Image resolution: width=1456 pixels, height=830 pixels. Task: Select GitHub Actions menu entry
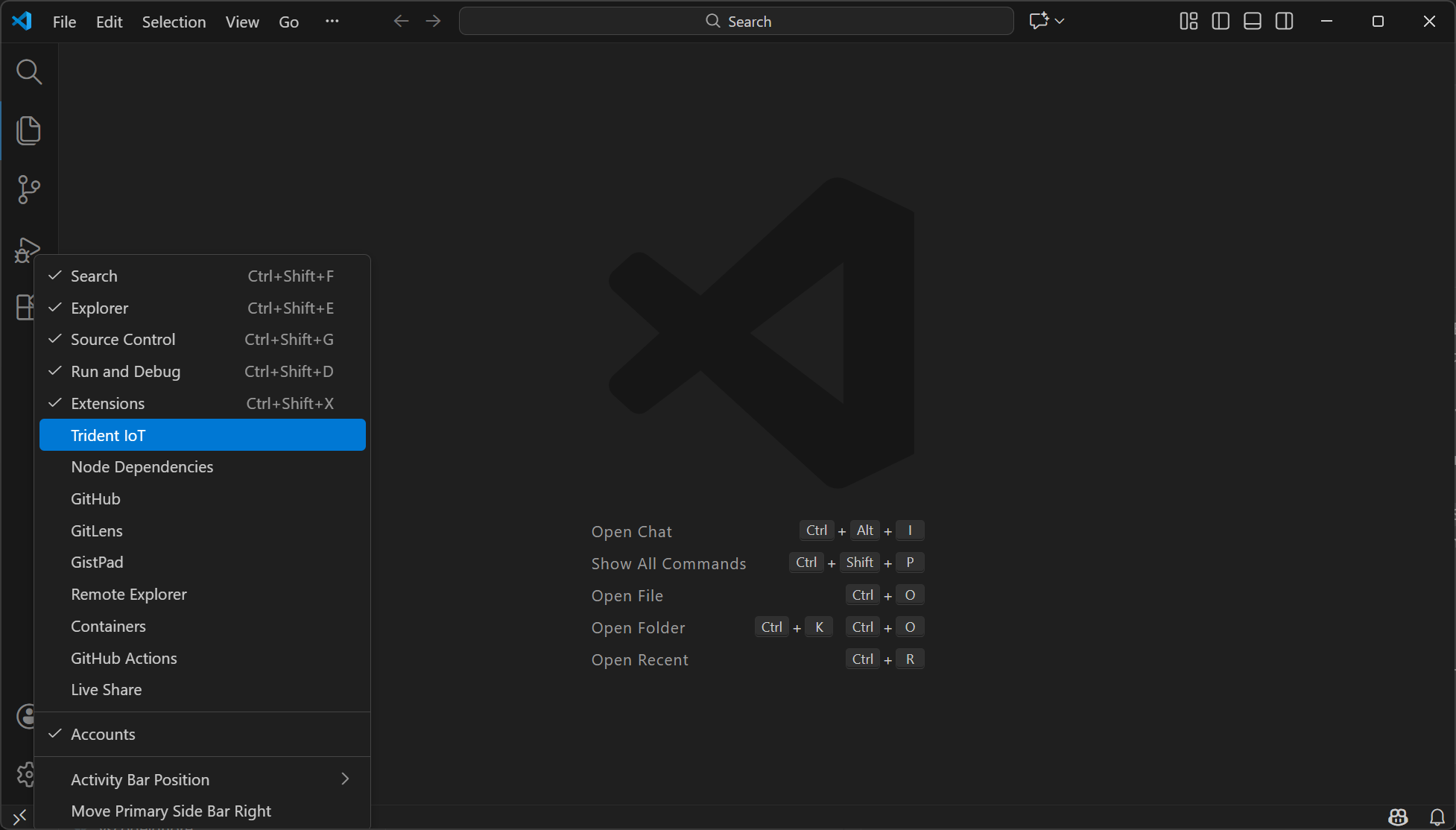coord(203,658)
